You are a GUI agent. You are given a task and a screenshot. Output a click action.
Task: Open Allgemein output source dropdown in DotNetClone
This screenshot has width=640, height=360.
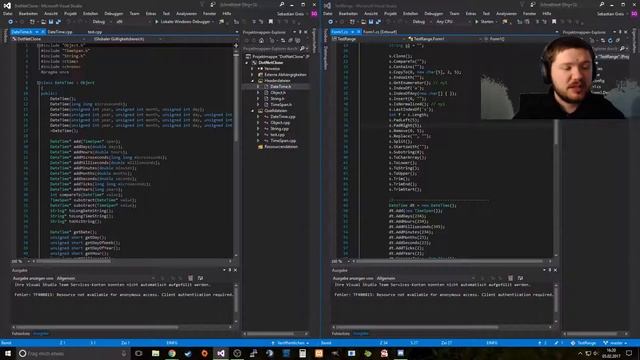(x=107, y=278)
